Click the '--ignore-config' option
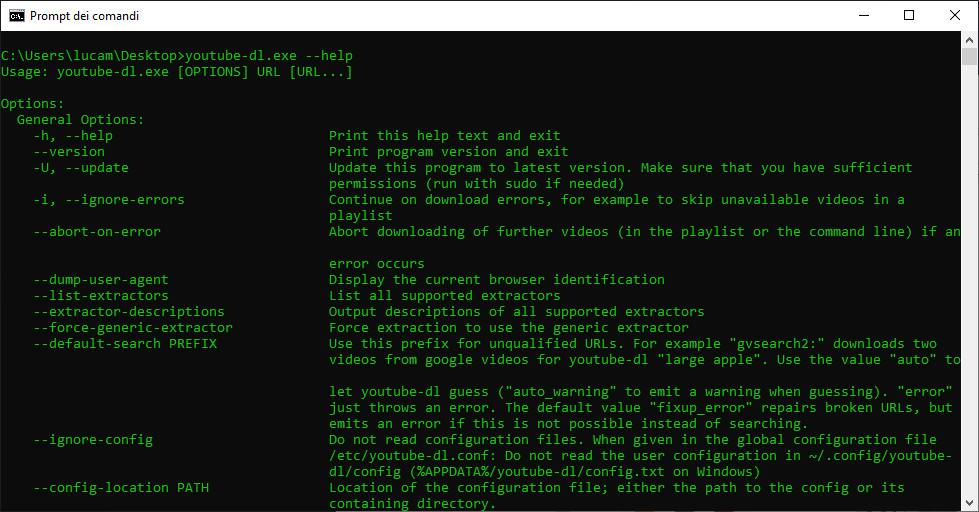The width and height of the screenshot is (979, 512). pyautogui.click(x=93, y=440)
